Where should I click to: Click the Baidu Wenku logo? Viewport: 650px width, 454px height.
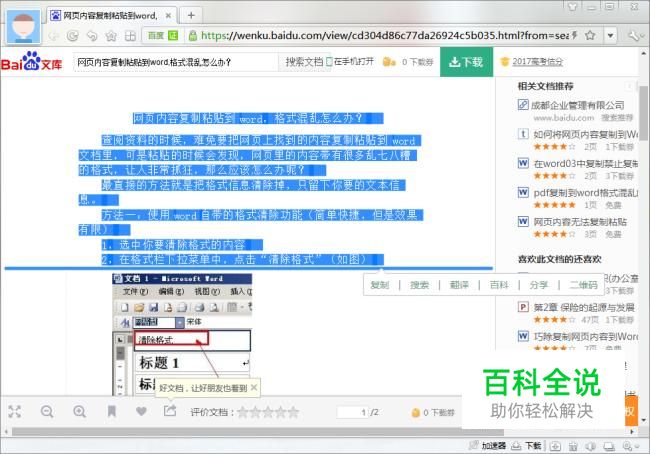tap(32, 61)
